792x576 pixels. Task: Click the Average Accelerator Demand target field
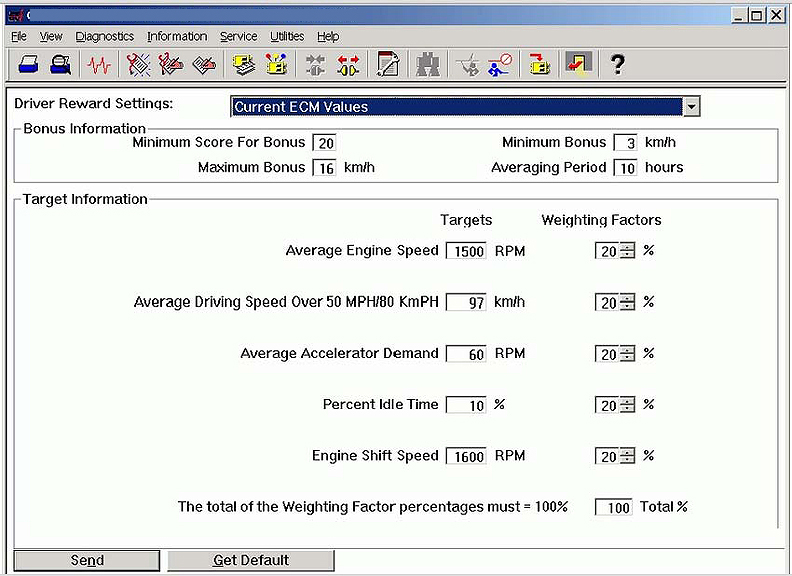pyautogui.click(x=466, y=354)
